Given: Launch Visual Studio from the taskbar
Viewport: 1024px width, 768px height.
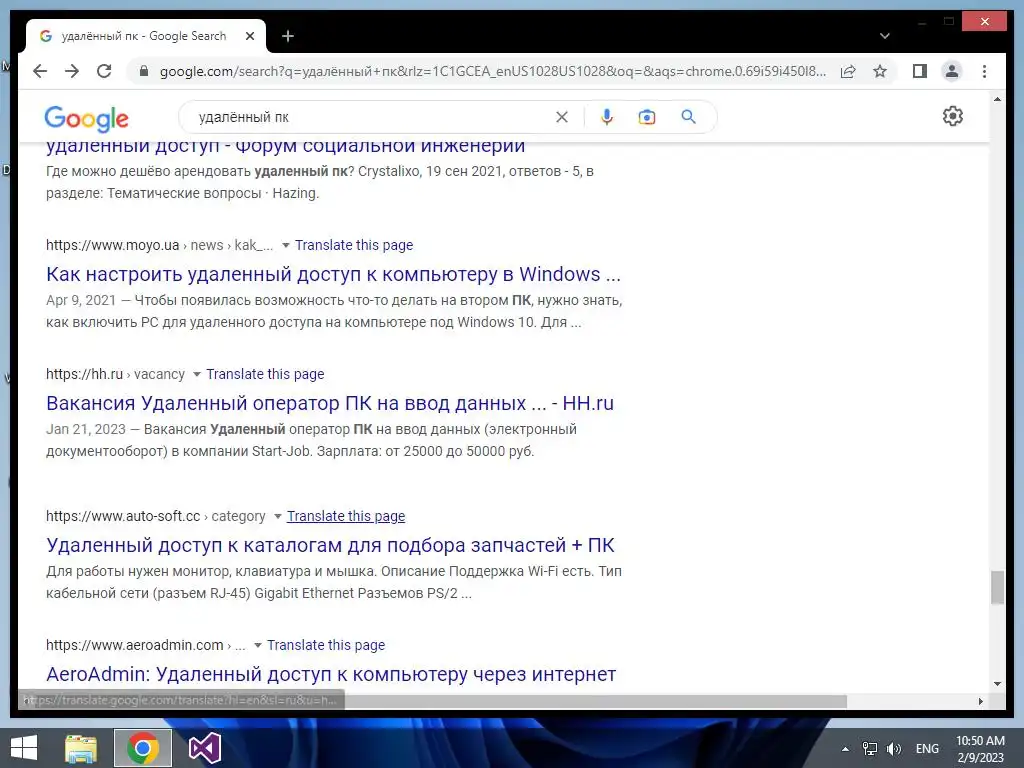Looking at the screenshot, I should point(205,748).
